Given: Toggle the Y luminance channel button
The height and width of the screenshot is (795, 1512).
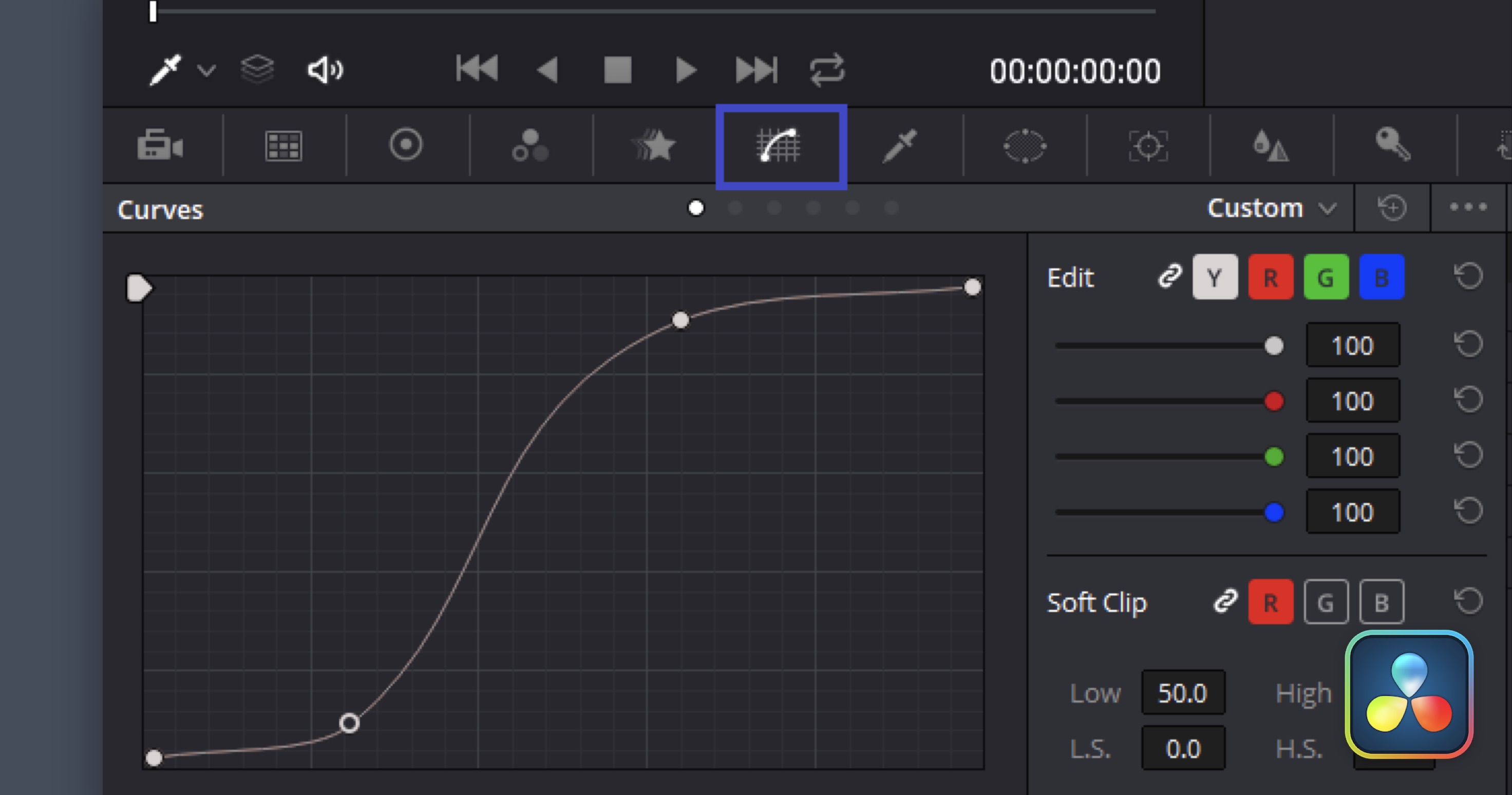Looking at the screenshot, I should [1215, 277].
